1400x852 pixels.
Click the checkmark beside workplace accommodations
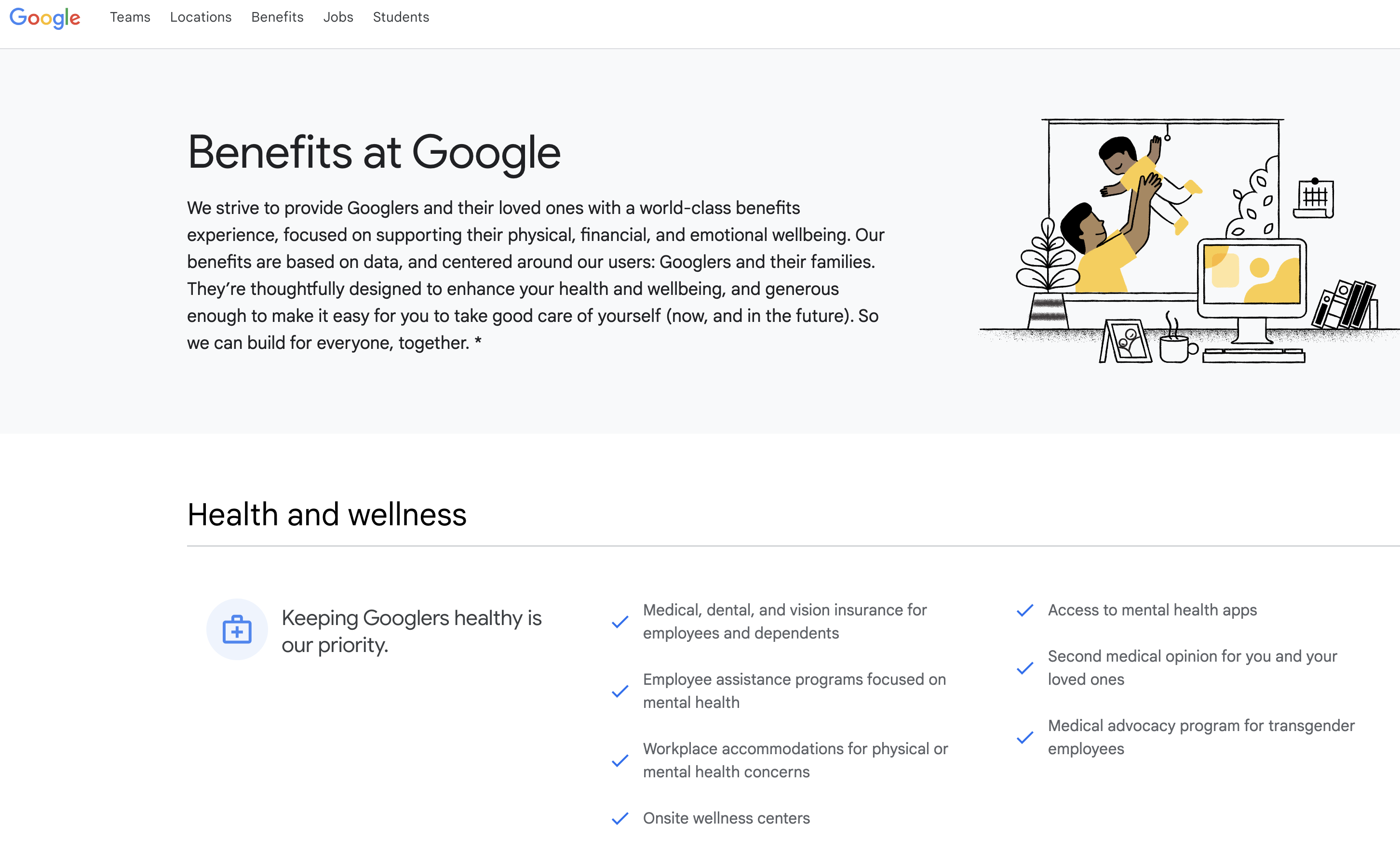pos(620,761)
